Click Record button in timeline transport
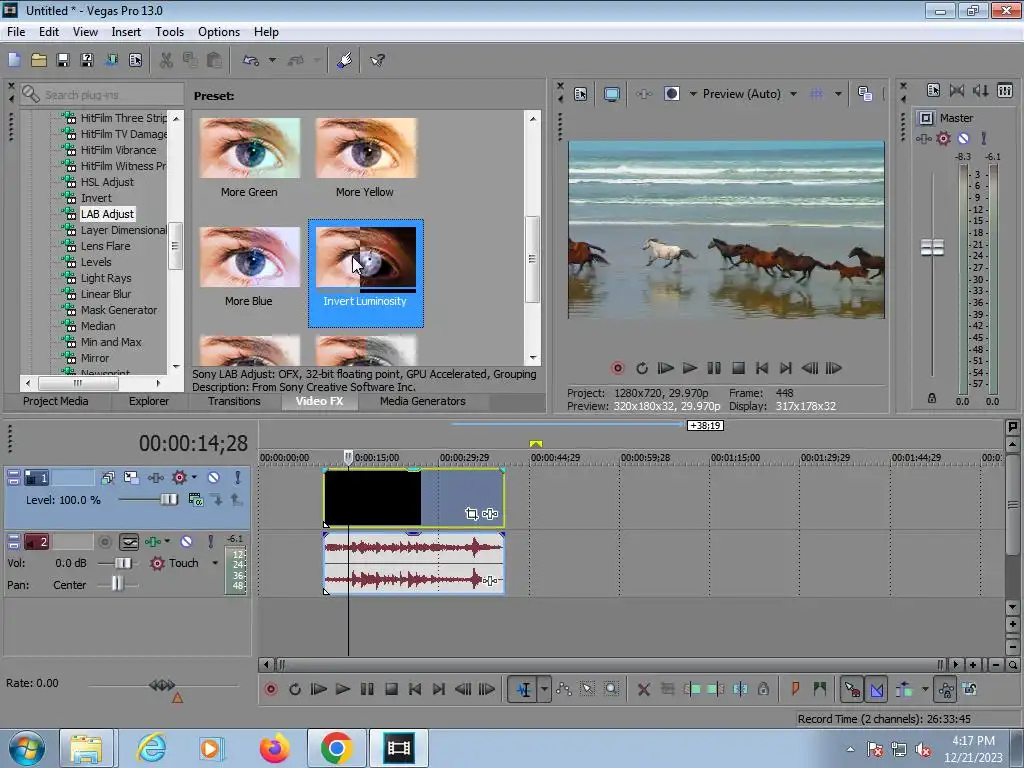Image resolution: width=1024 pixels, height=768 pixels. (271, 689)
